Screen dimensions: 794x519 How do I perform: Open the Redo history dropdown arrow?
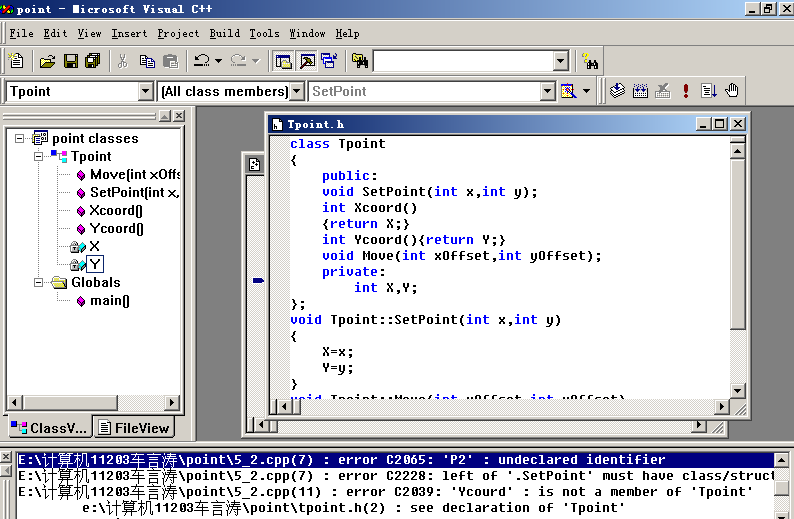pos(256,61)
